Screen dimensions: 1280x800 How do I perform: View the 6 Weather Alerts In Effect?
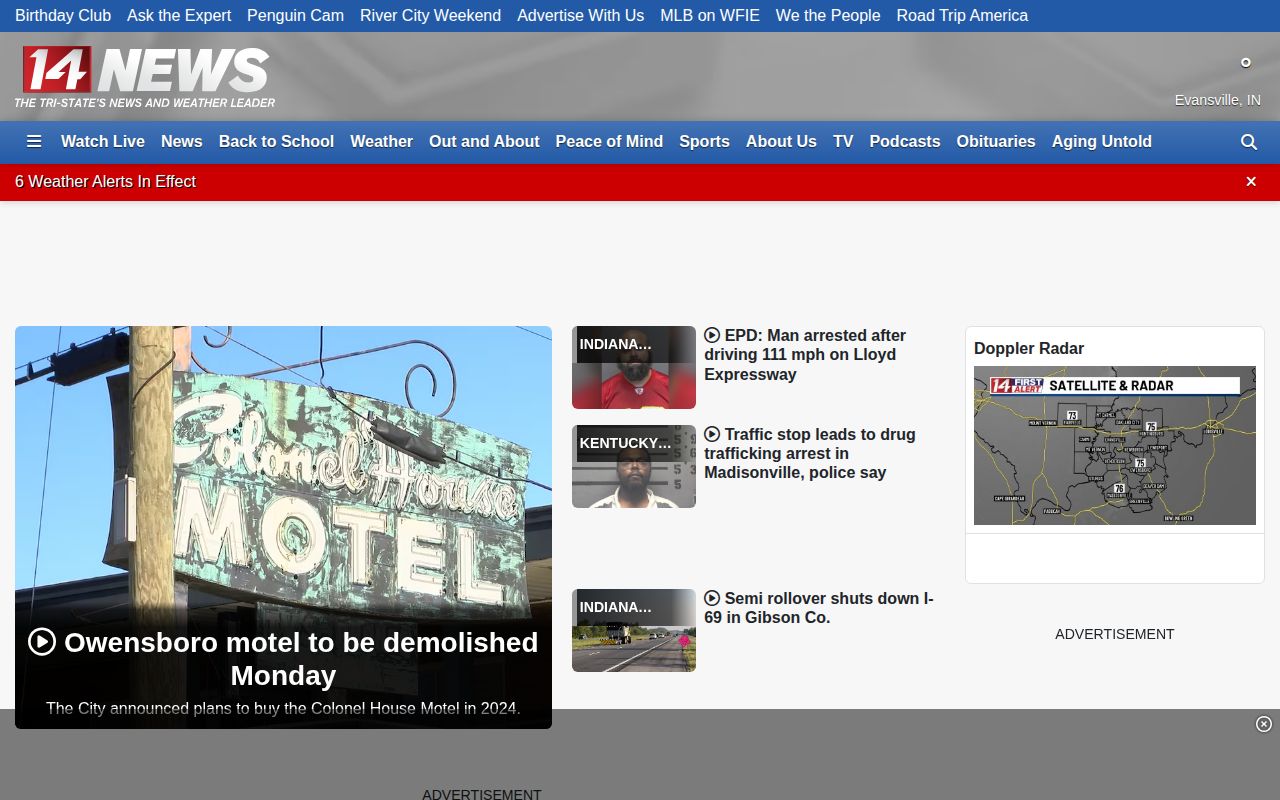[x=105, y=181]
